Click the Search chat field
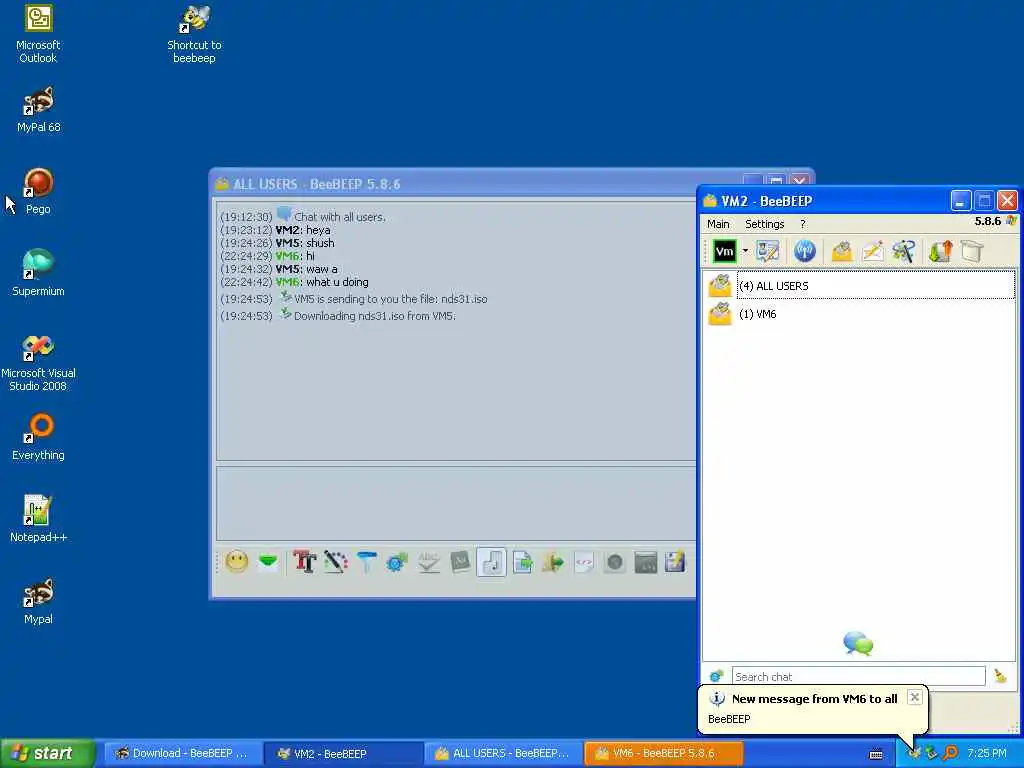The image size is (1024, 768). tap(858, 677)
